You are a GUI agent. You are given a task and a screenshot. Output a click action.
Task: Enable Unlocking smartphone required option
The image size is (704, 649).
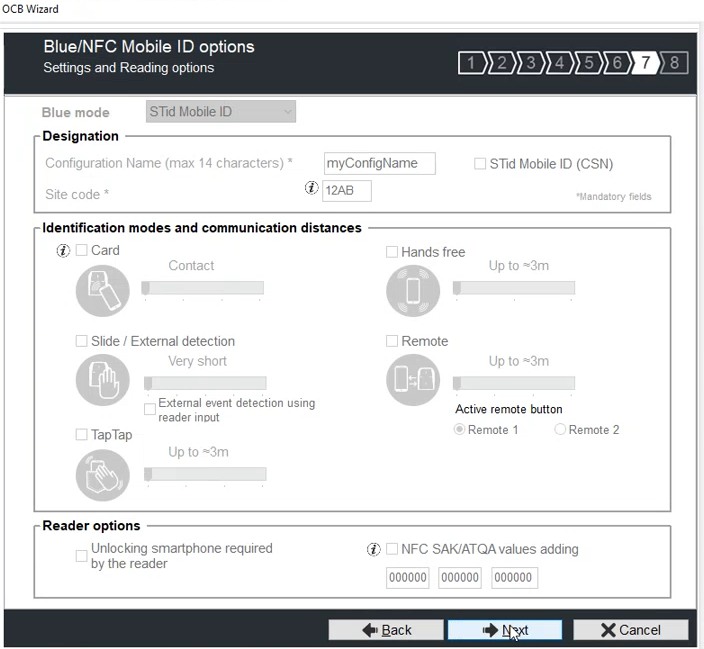82,555
